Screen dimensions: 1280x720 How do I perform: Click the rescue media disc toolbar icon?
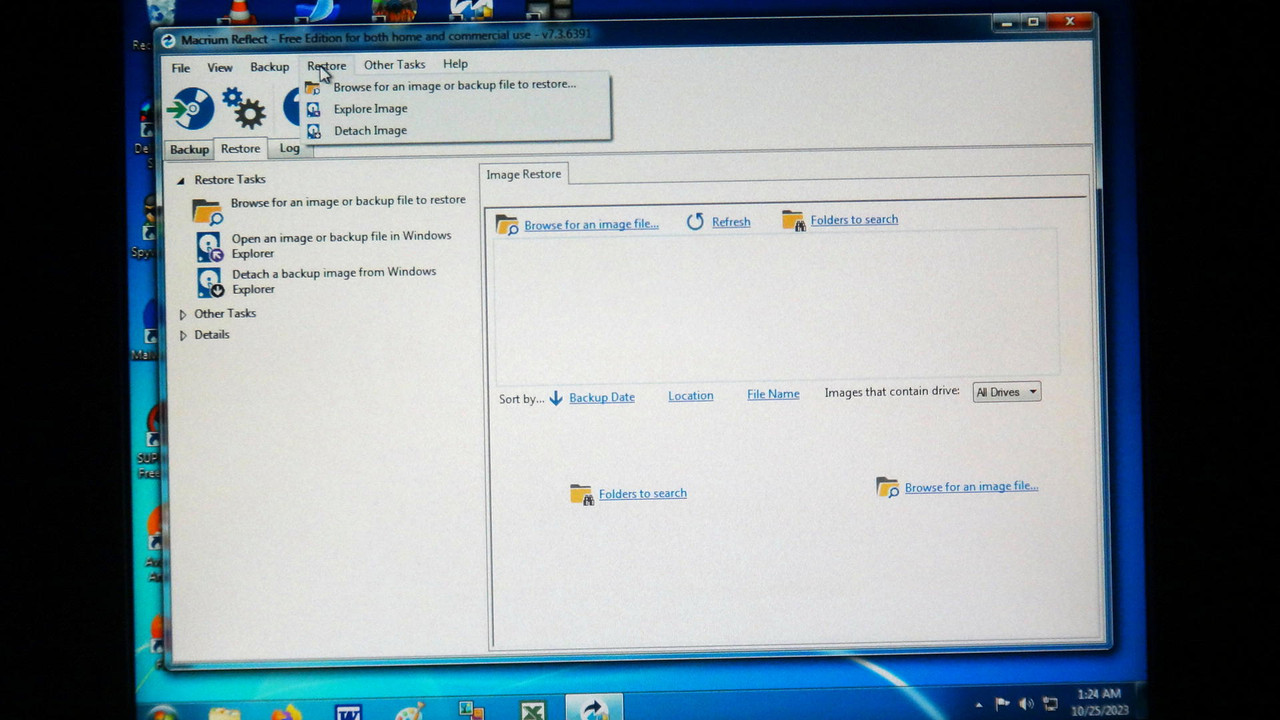(x=190, y=108)
